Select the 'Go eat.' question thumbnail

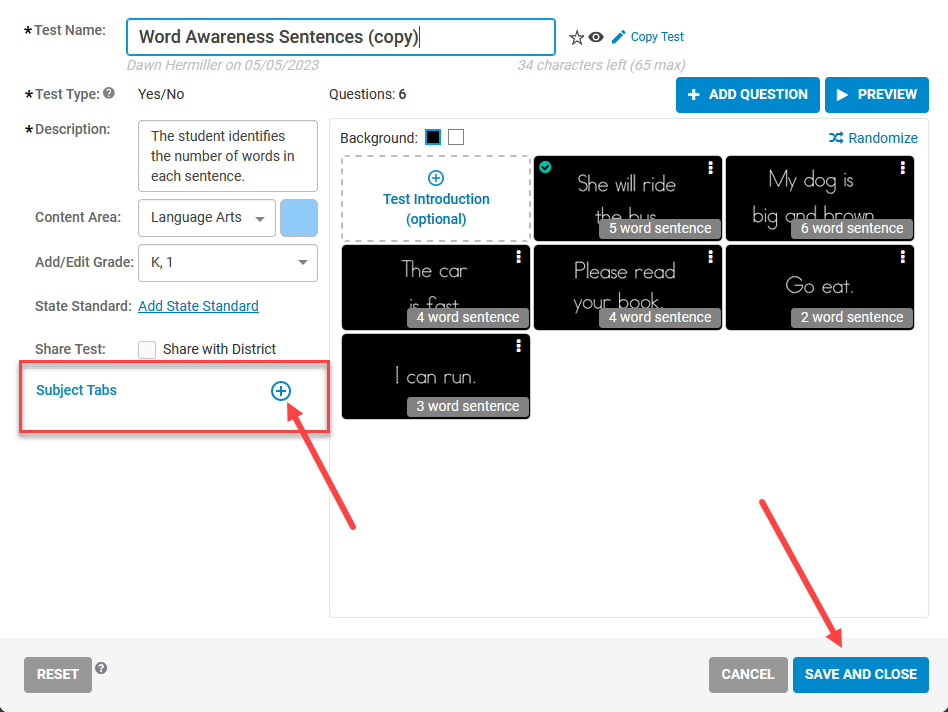tap(820, 287)
